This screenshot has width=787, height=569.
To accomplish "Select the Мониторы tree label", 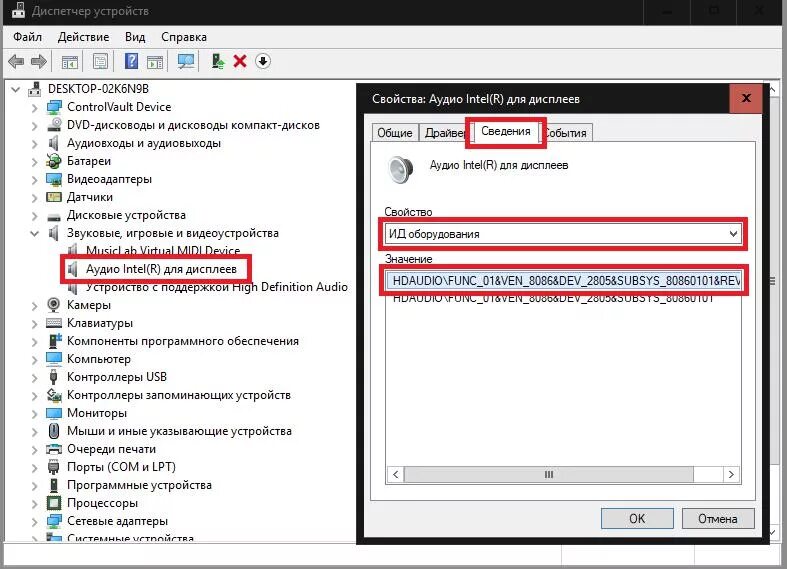I will pos(97,413).
